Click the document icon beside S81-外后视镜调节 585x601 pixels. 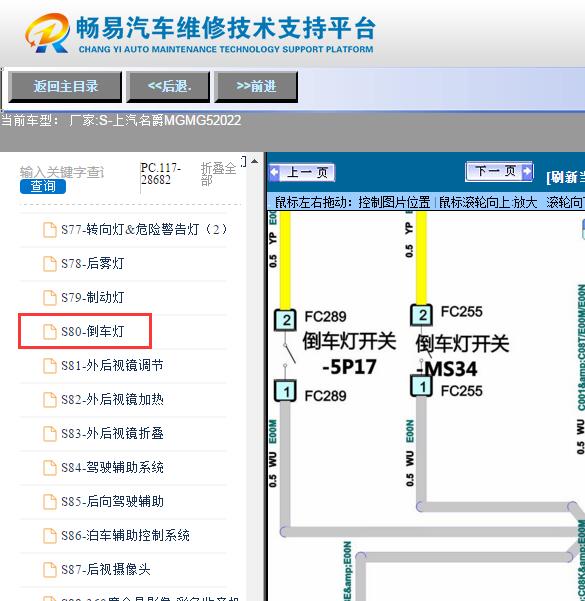(x=49, y=366)
